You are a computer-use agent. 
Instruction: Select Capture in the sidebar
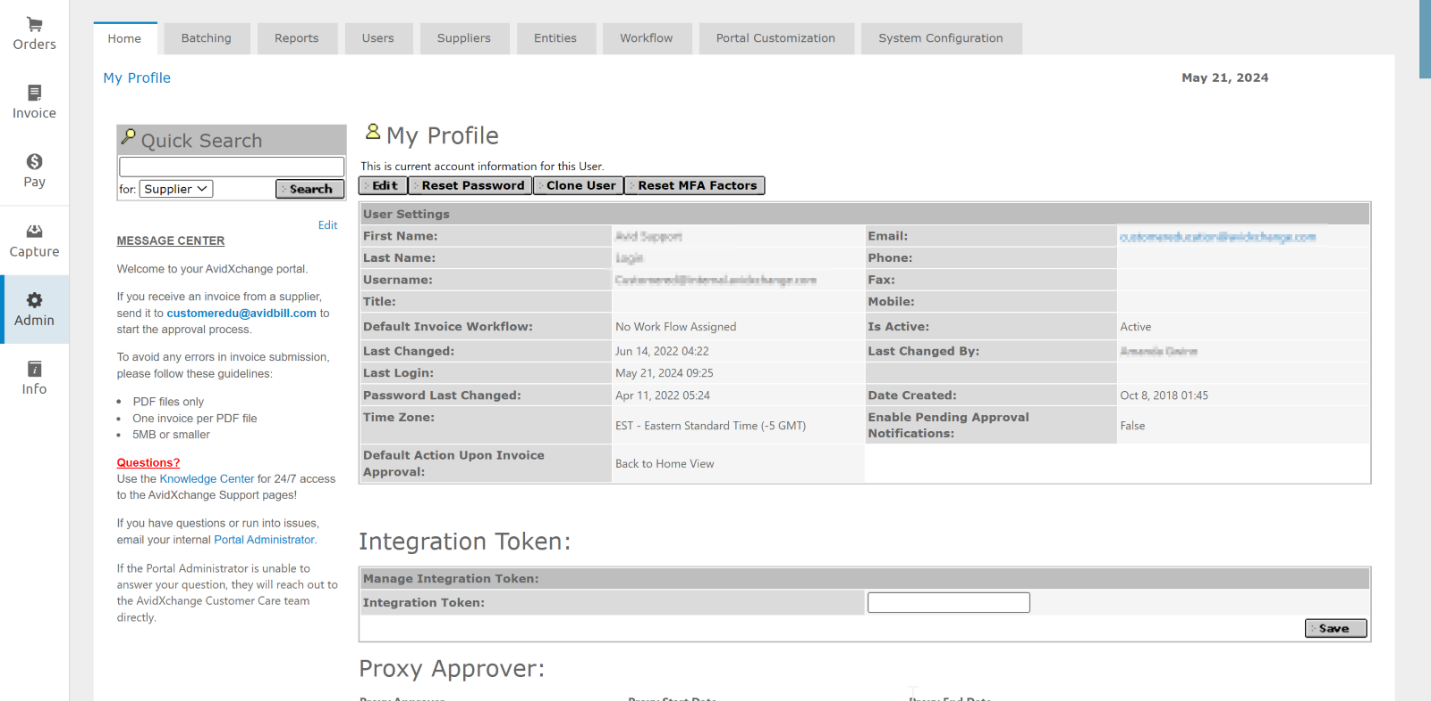(x=34, y=241)
